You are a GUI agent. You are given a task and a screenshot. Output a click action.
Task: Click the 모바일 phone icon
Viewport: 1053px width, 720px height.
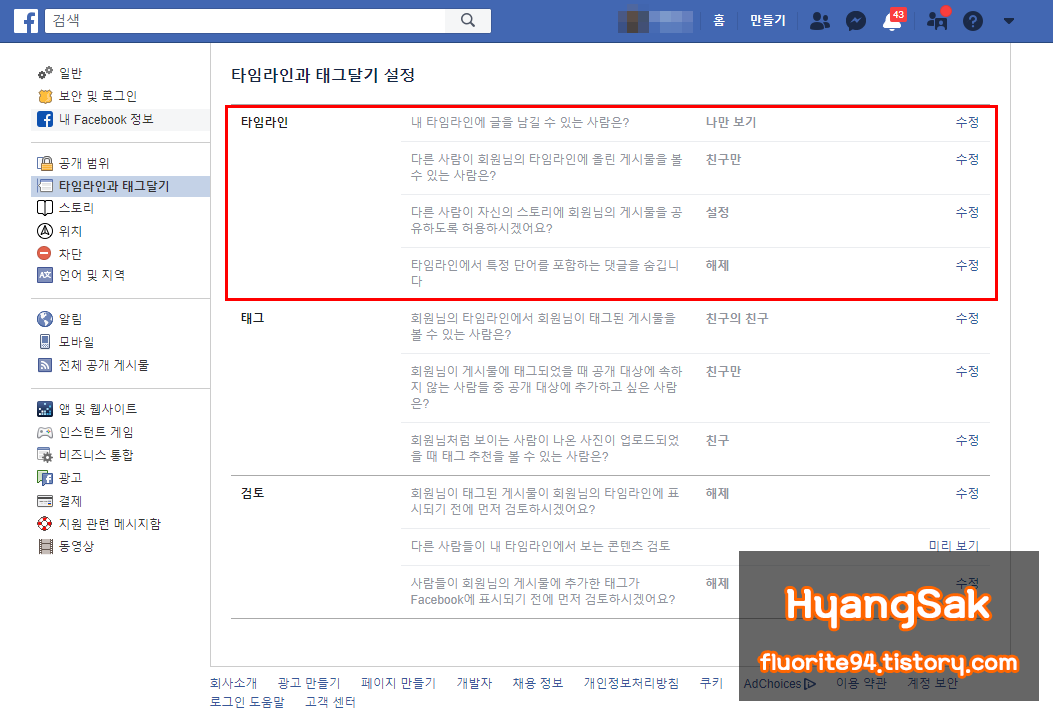click(x=45, y=342)
